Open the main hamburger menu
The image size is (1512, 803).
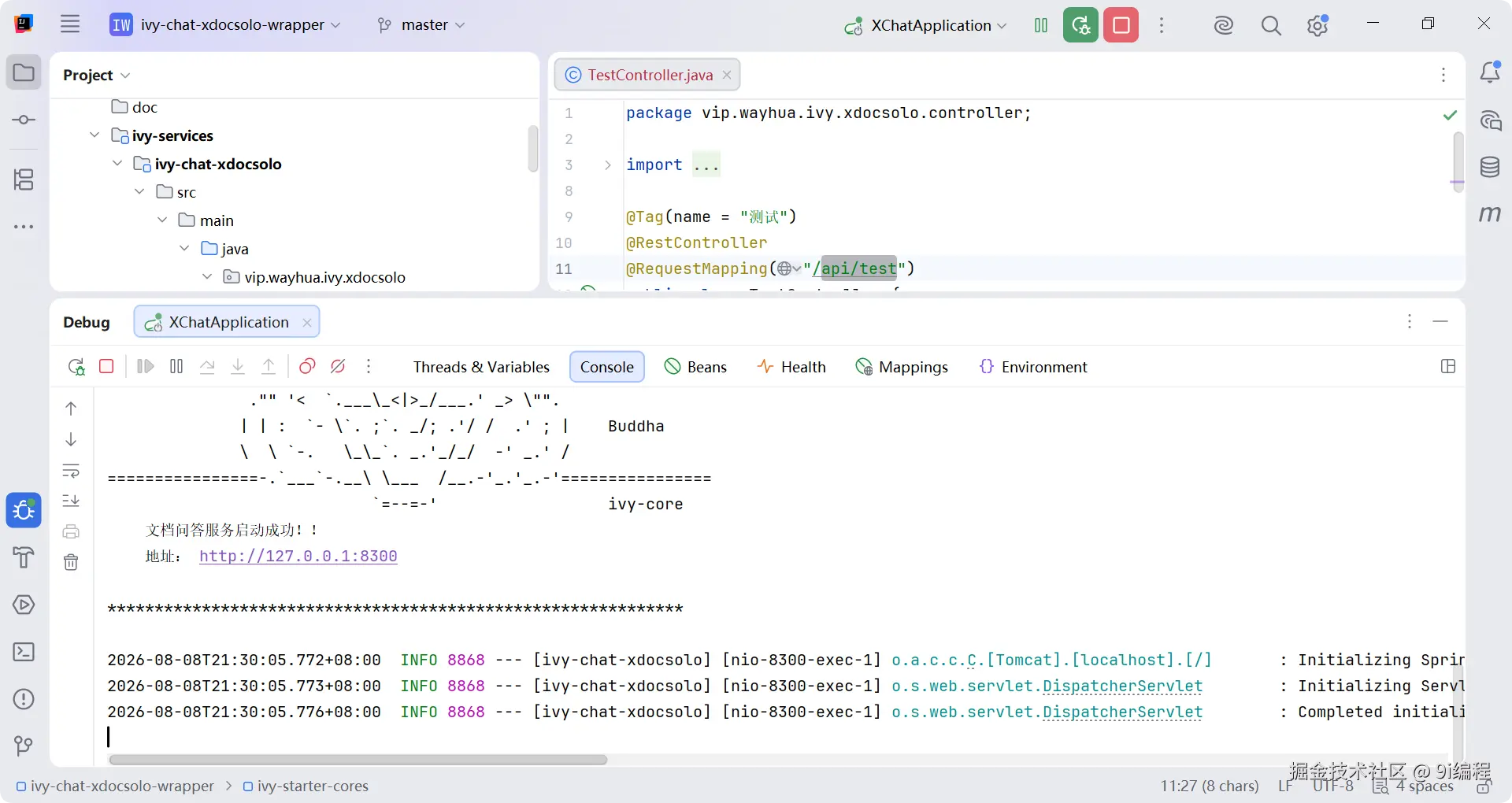[70, 24]
